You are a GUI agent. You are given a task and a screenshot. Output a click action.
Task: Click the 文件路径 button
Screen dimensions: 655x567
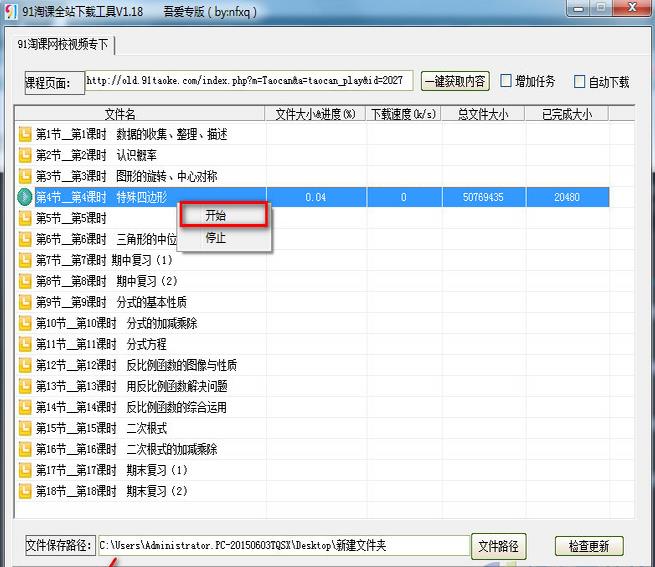pyautogui.click(x=498, y=546)
